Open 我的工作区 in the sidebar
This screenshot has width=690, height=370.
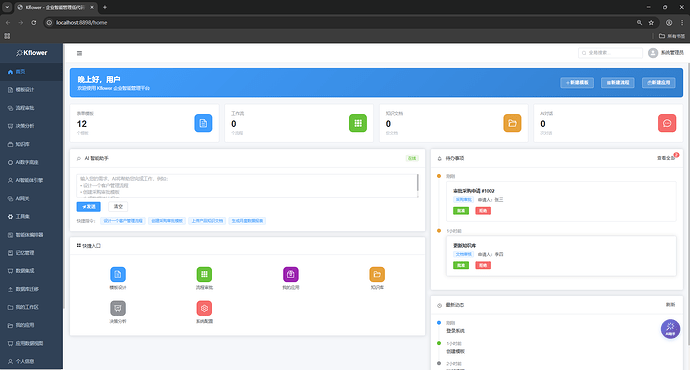tap(31, 307)
